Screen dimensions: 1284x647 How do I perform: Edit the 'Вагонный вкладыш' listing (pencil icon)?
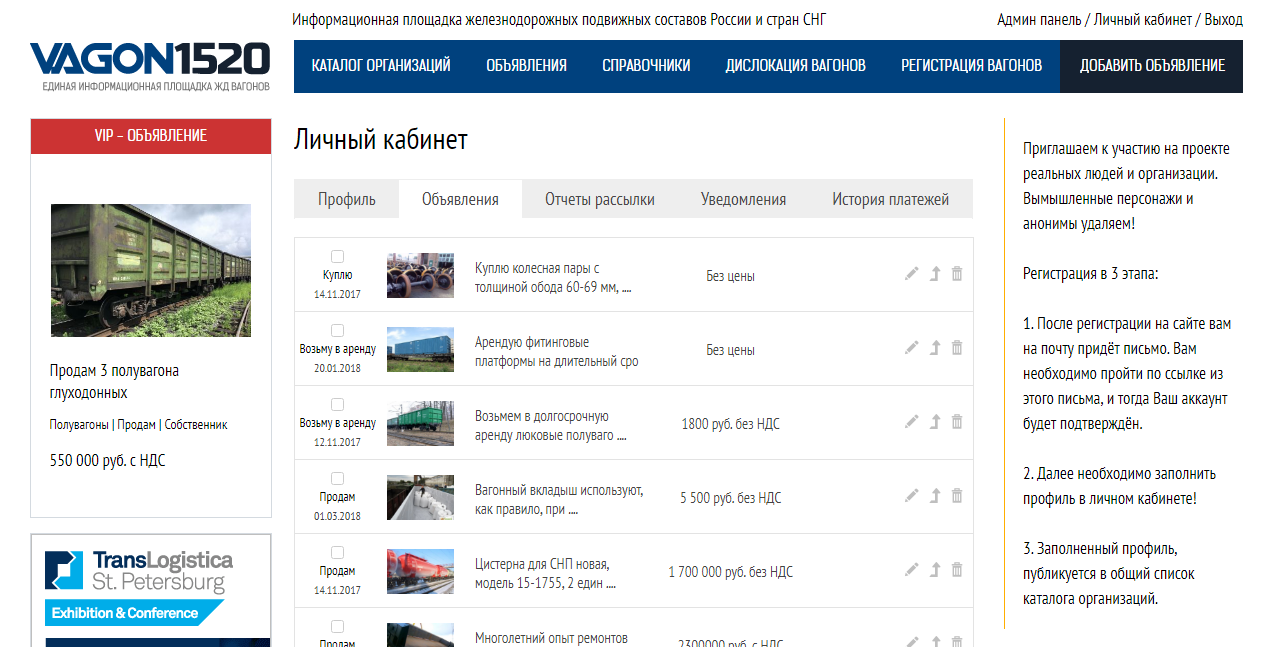pos(911,496)
